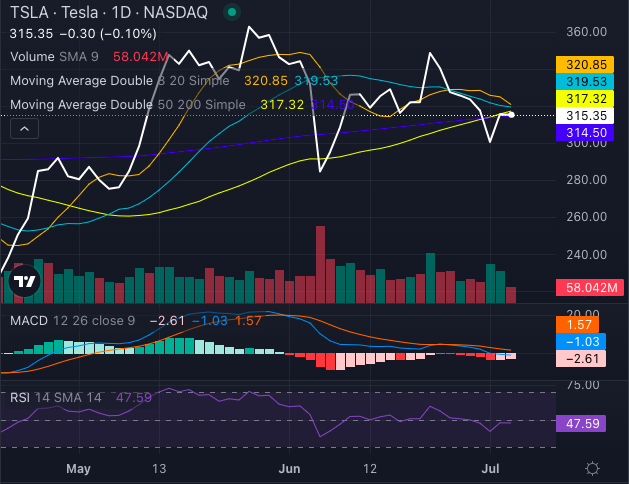Click the purple 47.59 RSI value label
This screenshot has width=629, height=484.
pos(581,423)
